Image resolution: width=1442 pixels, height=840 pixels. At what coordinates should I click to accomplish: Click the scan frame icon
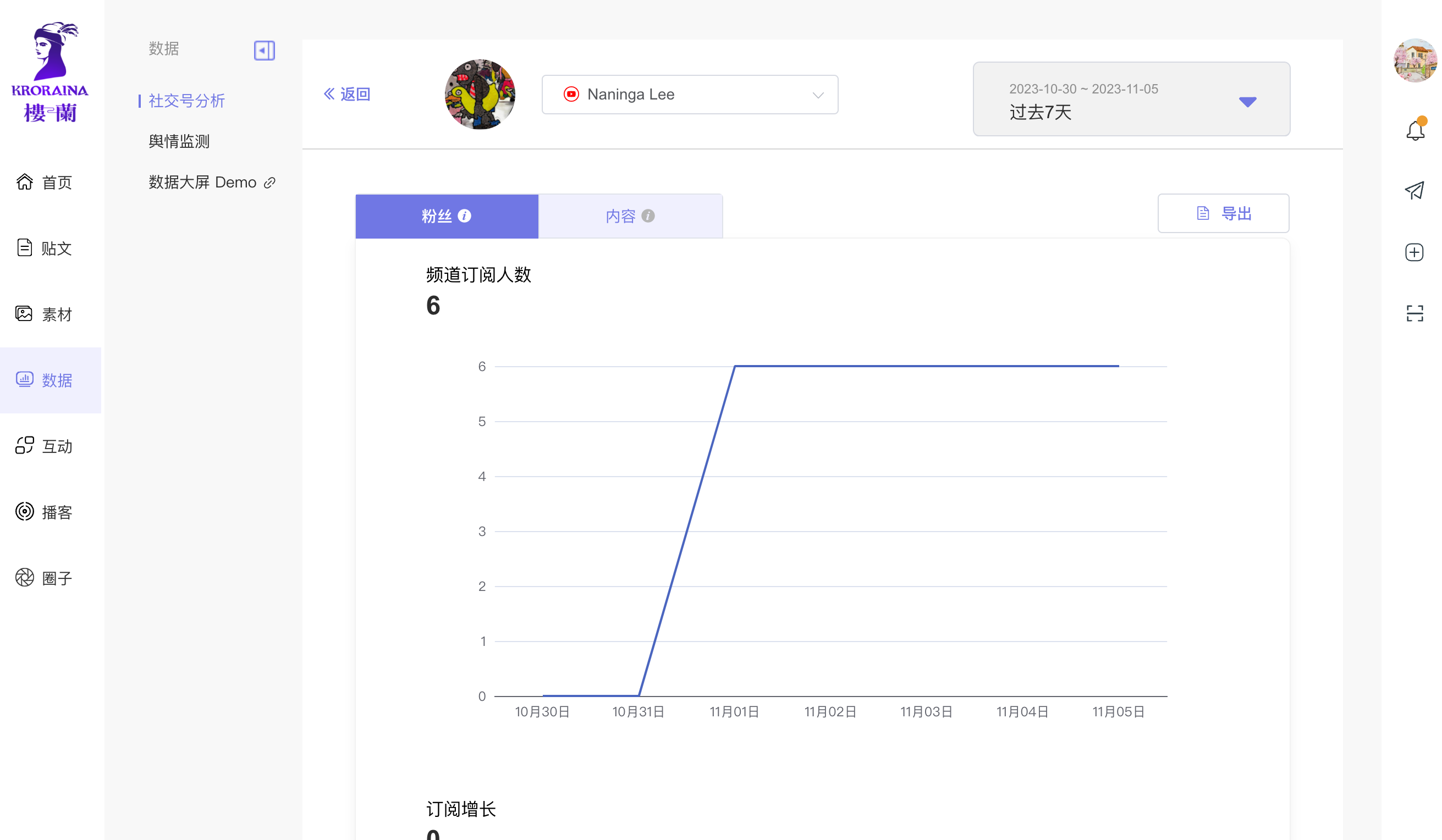[x=1415, y=313]
